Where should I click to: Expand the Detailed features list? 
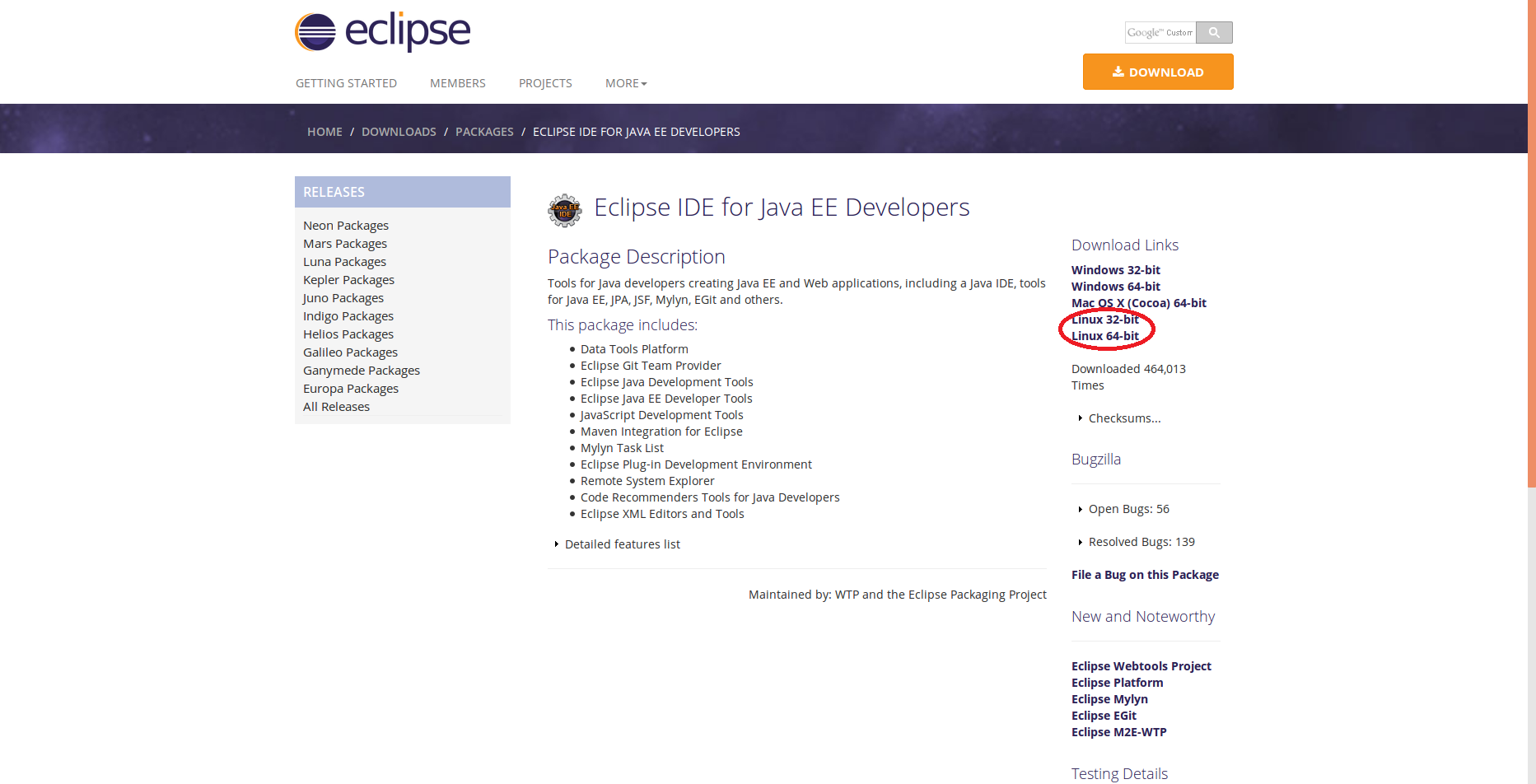(x=618, y=544)
